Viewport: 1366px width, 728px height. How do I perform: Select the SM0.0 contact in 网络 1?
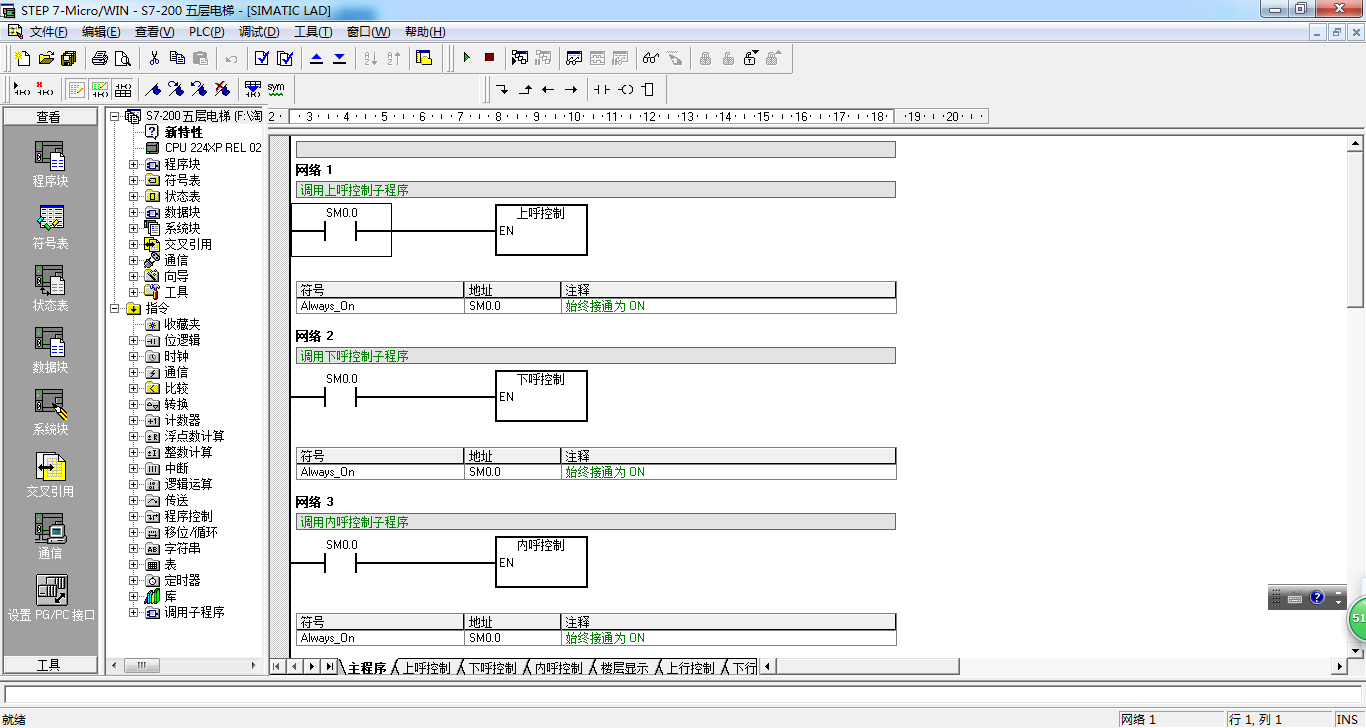tap(341, 230)
